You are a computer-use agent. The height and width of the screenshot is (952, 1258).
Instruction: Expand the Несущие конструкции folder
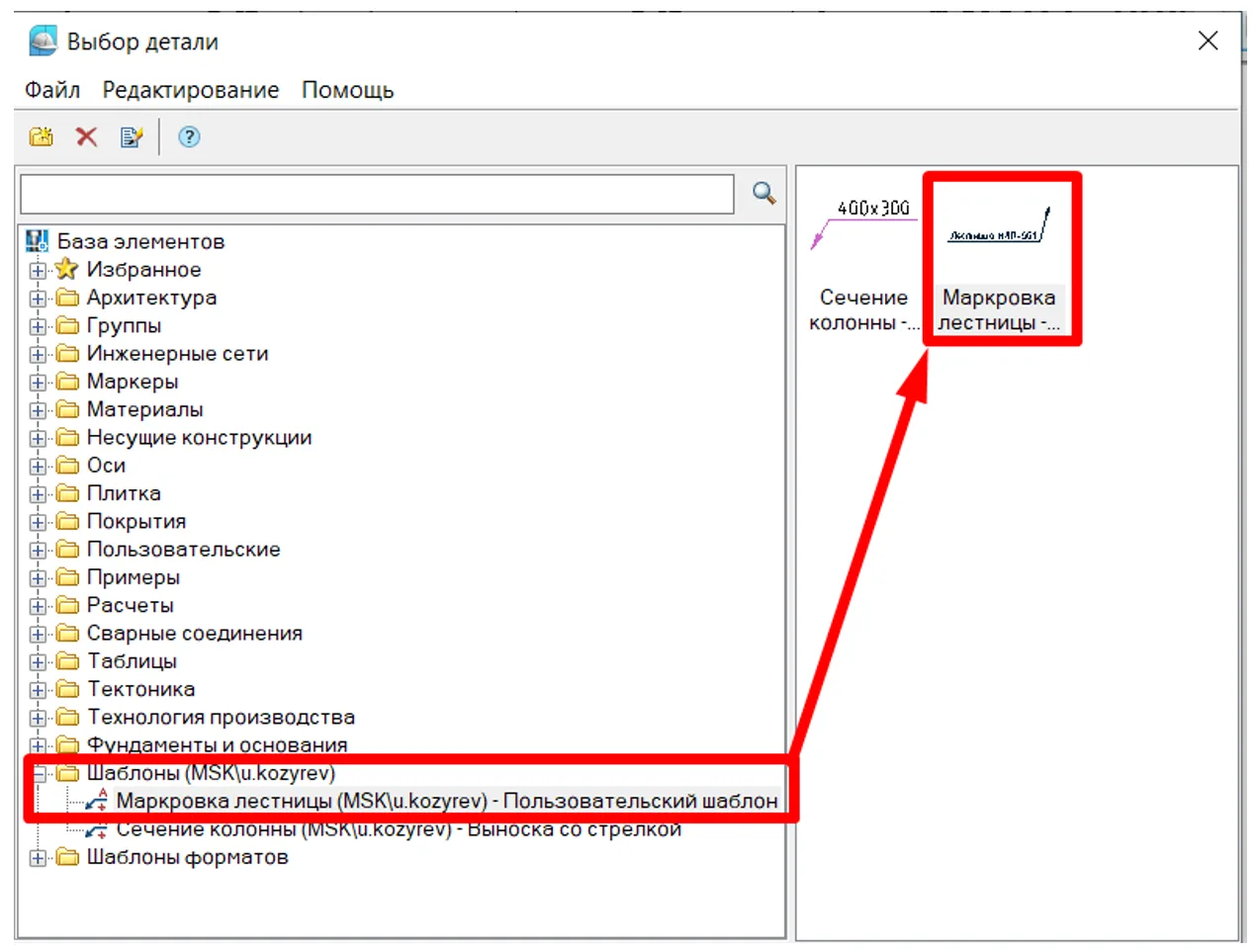click(38, 438)
